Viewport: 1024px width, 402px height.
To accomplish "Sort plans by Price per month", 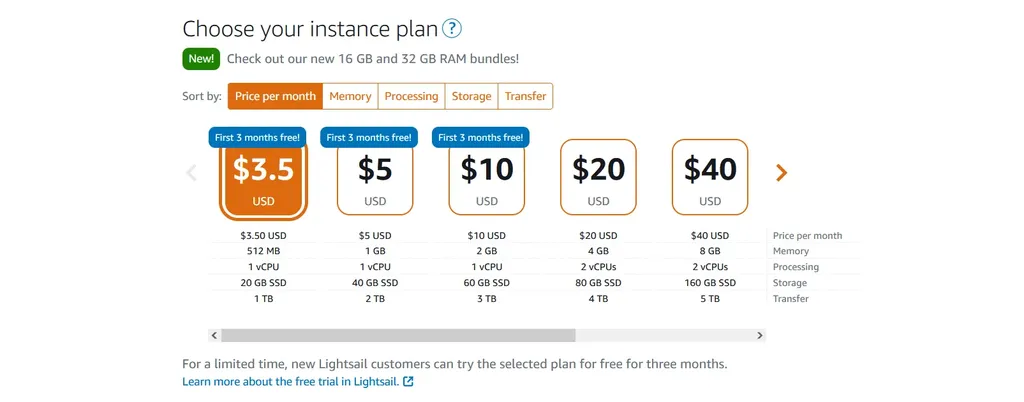I will coord(275,96).
